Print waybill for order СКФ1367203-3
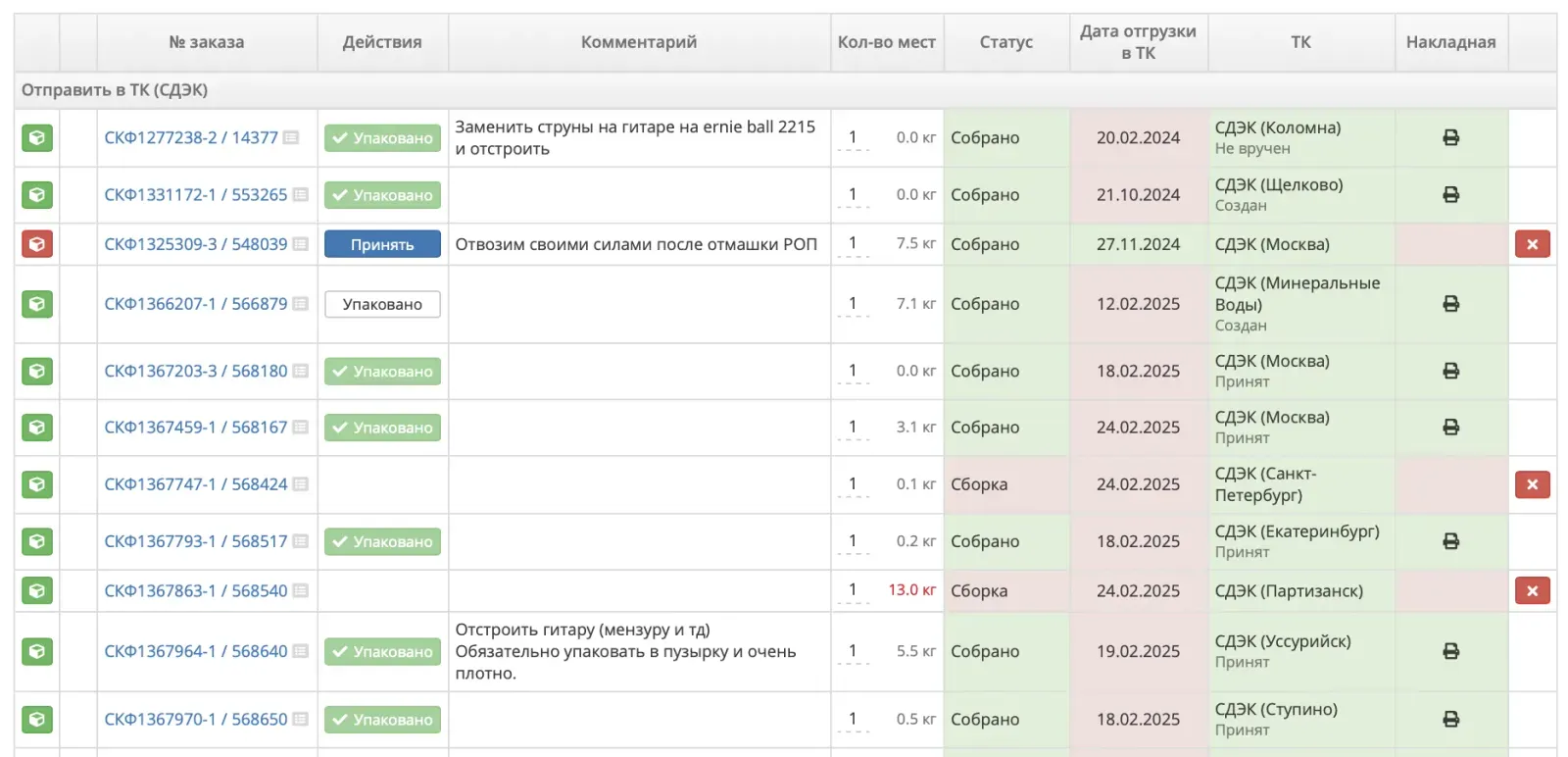 tap(1451, 372)
